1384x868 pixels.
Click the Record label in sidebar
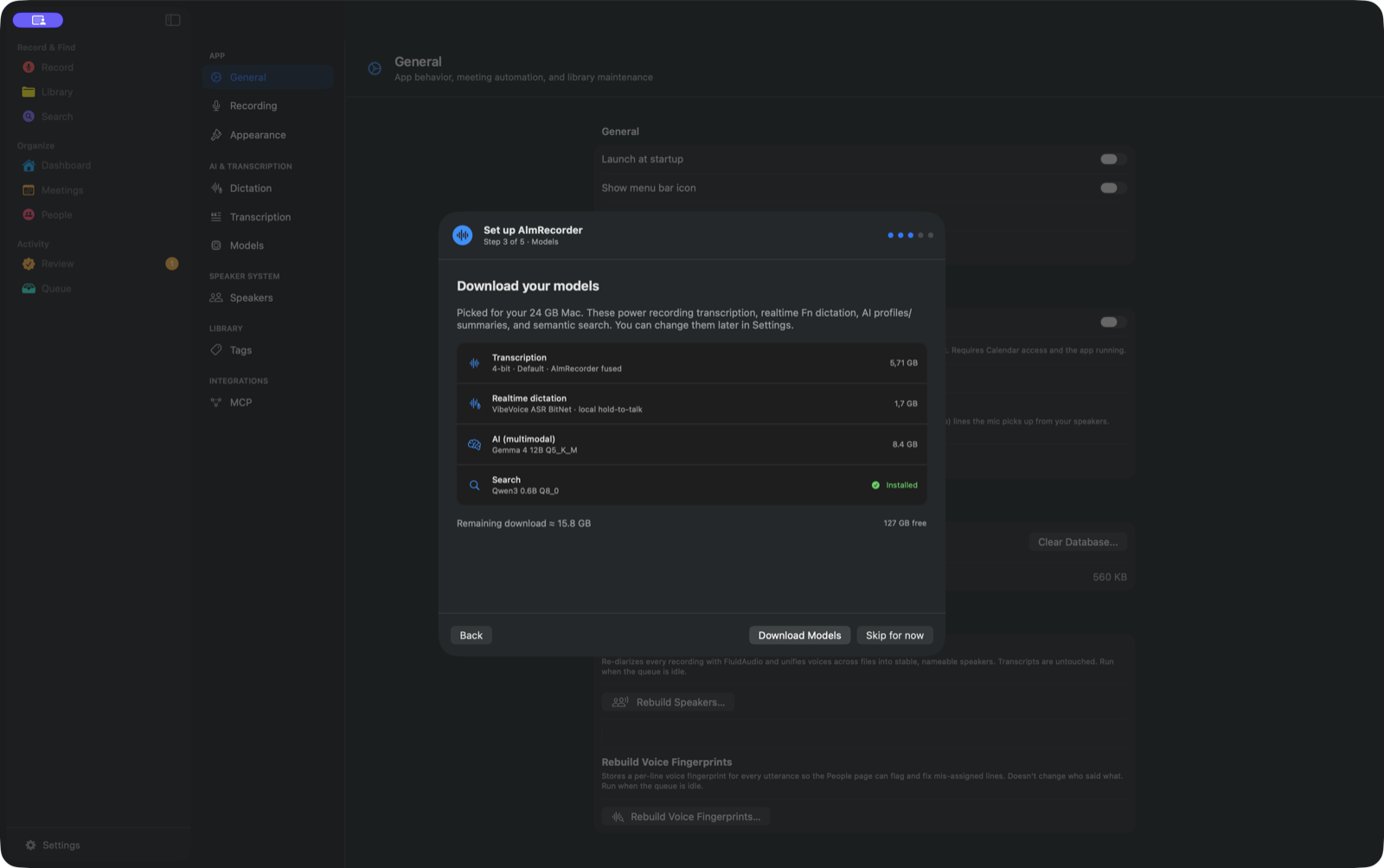[57, 67]
